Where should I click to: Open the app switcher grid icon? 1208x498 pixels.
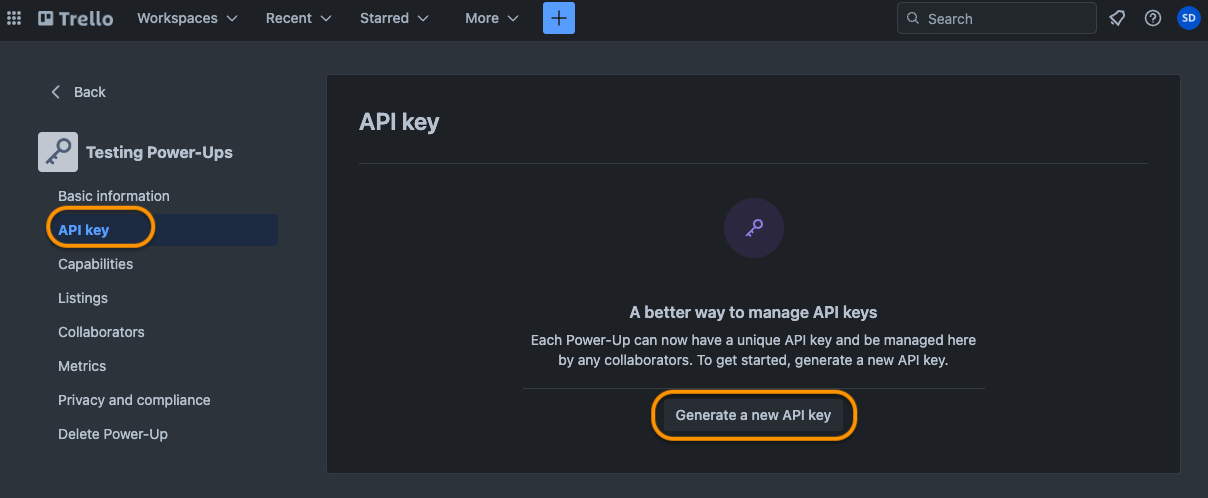pyautogui.click(x=14, y=18)
